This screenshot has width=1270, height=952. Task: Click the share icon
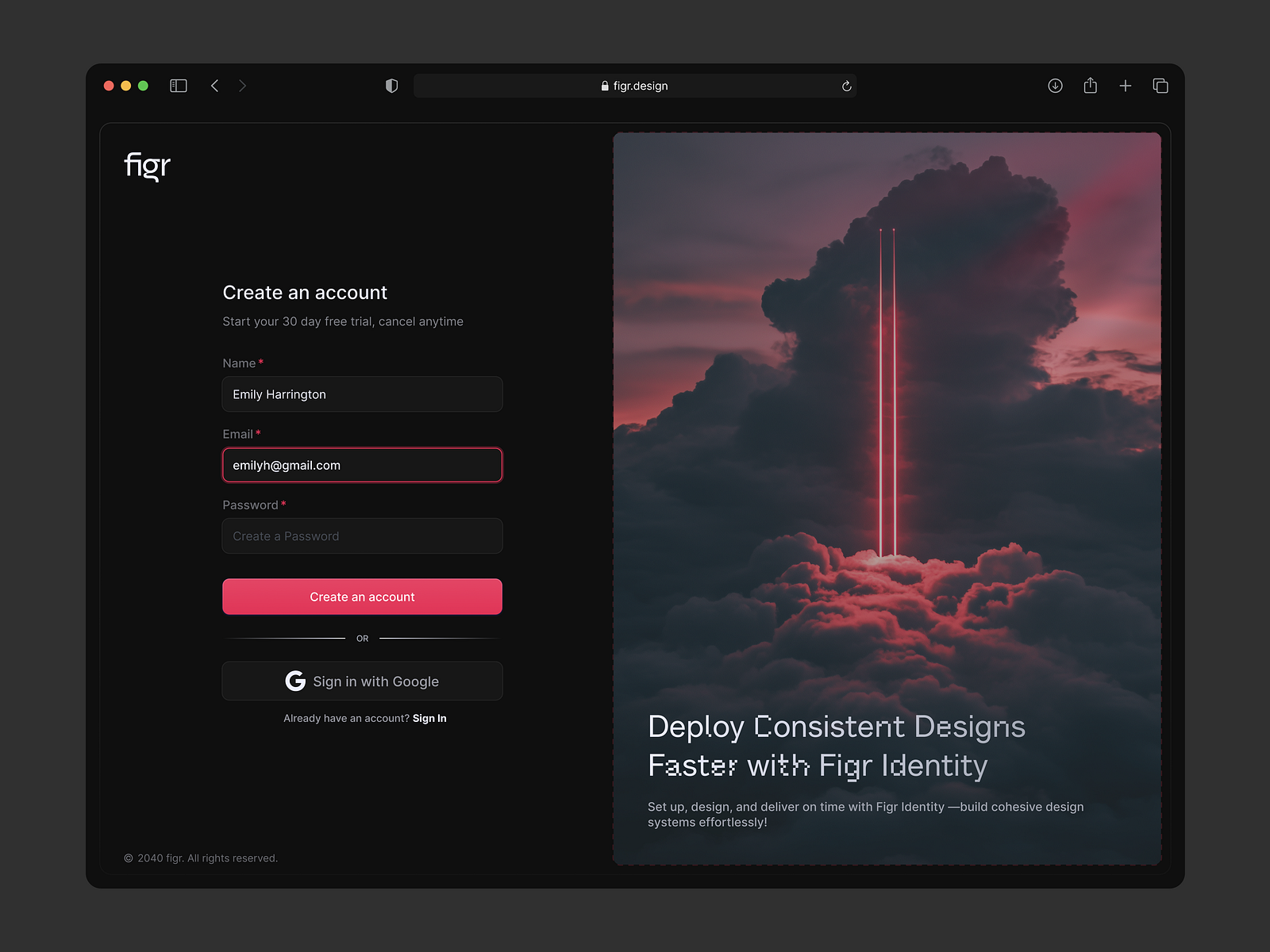coord(1090,85)
